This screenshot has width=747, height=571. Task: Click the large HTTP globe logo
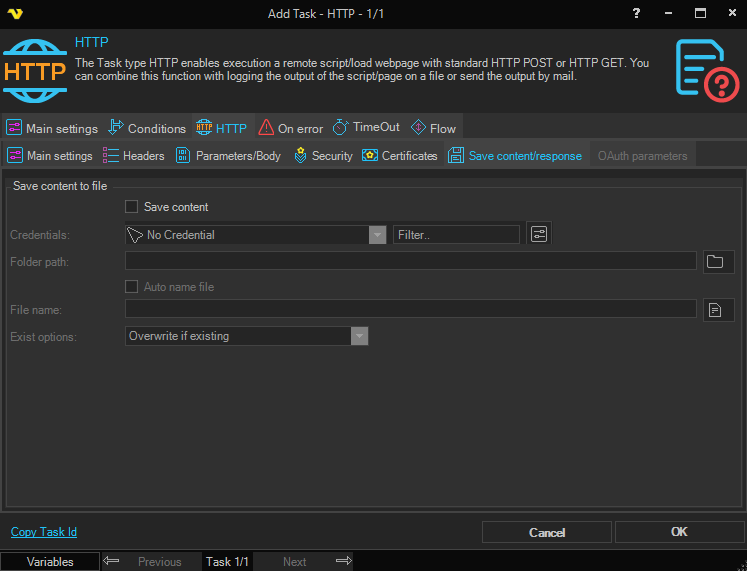click(x=35, y=71)
